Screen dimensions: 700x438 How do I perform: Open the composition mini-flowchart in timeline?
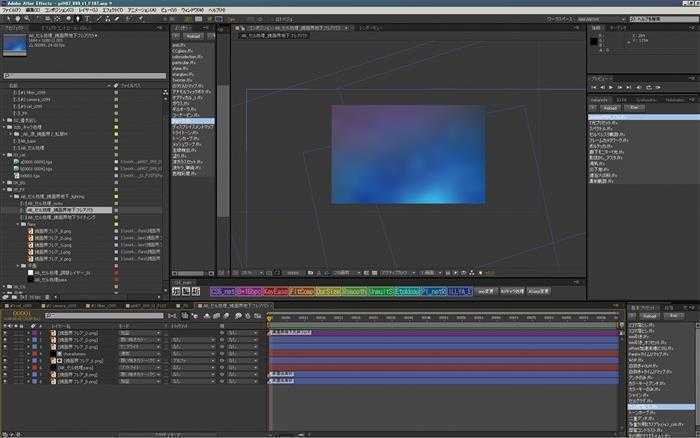pyautogui.click(x=172, y=316)
